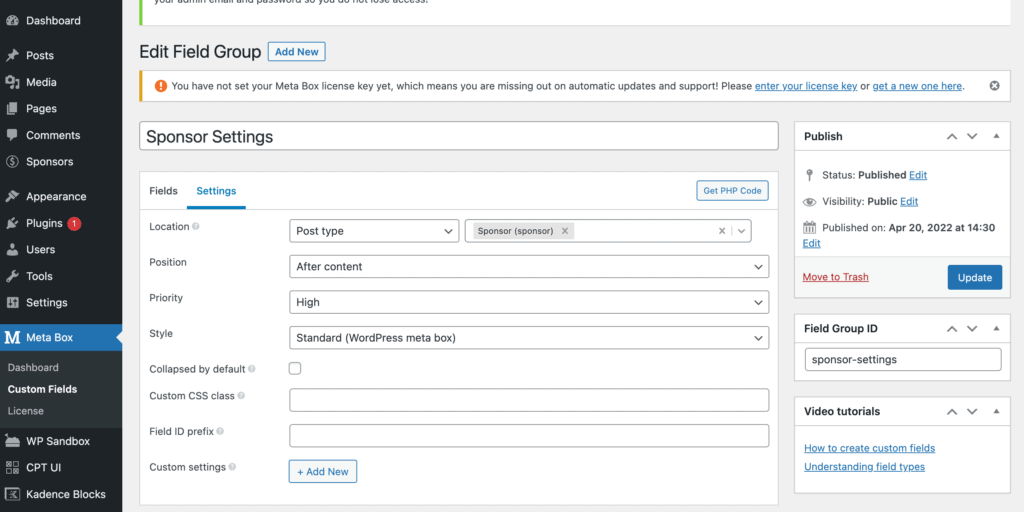Click the Get PHP Code button
Screen dimensions: 1024x512
click(732, 191)
